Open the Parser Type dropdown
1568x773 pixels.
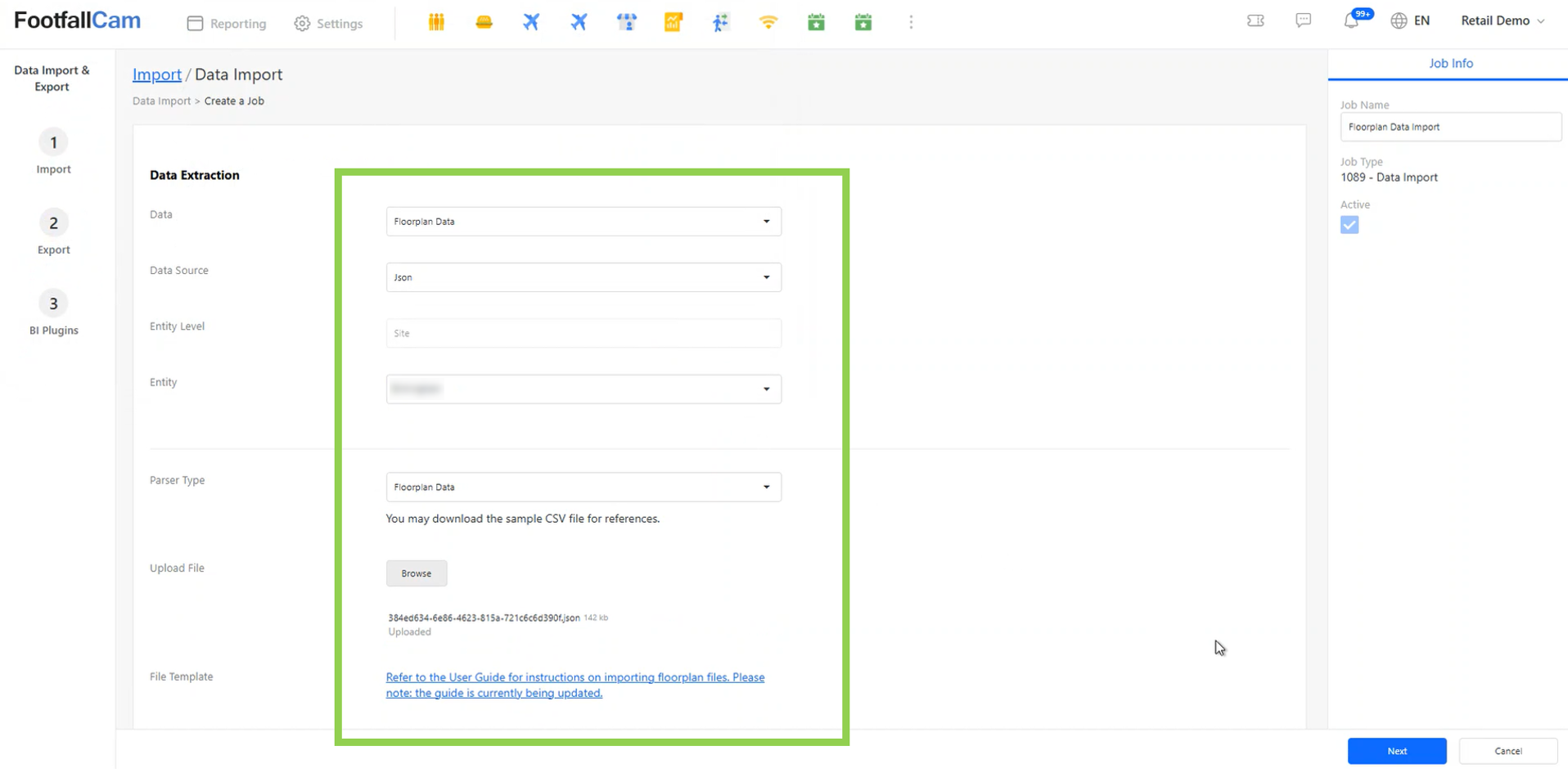[583, 487]
